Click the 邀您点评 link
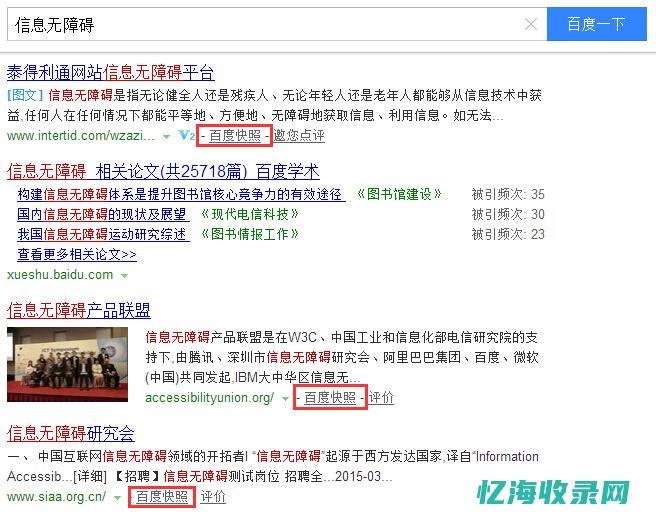This screenshot has width=656, height=514. click(299, 136)
